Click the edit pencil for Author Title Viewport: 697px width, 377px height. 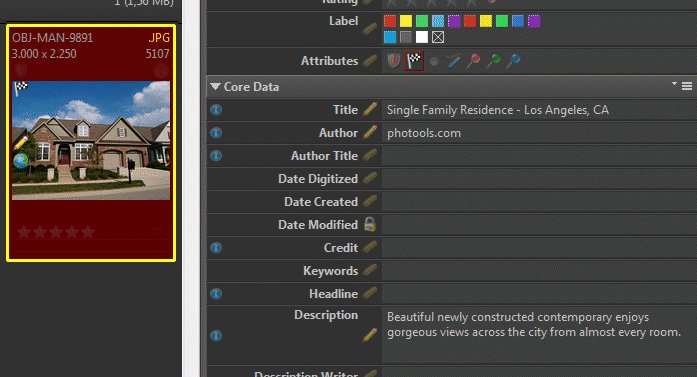click(x=370, y=155)
